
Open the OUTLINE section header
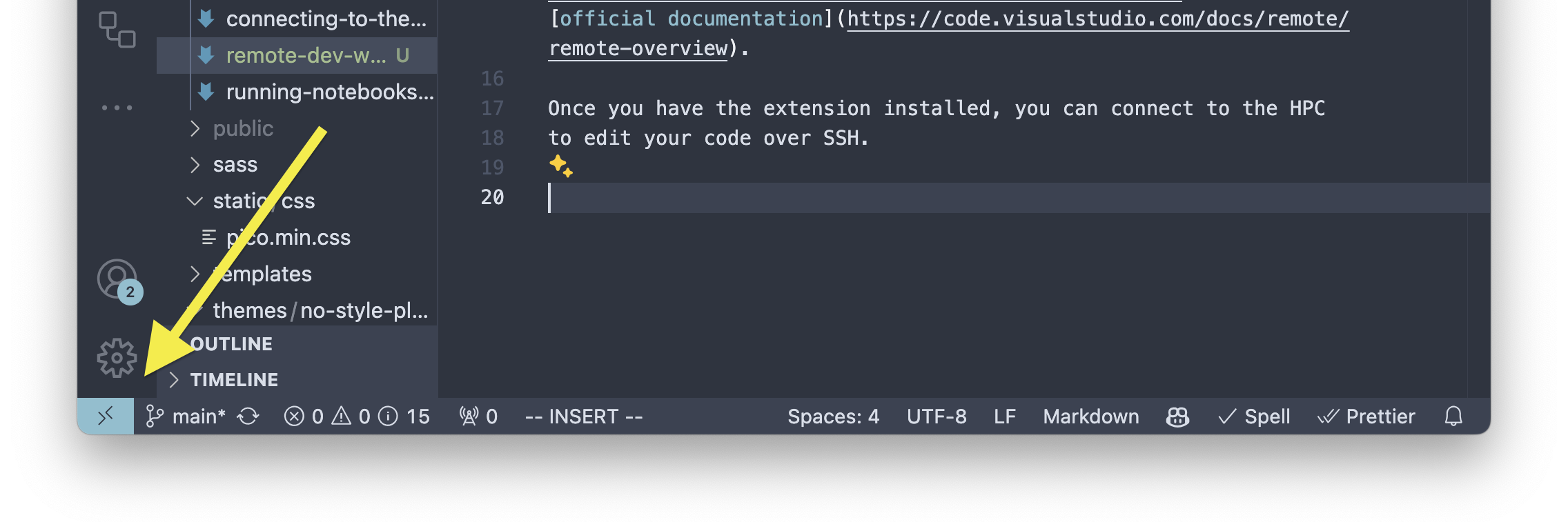point(231,343)
